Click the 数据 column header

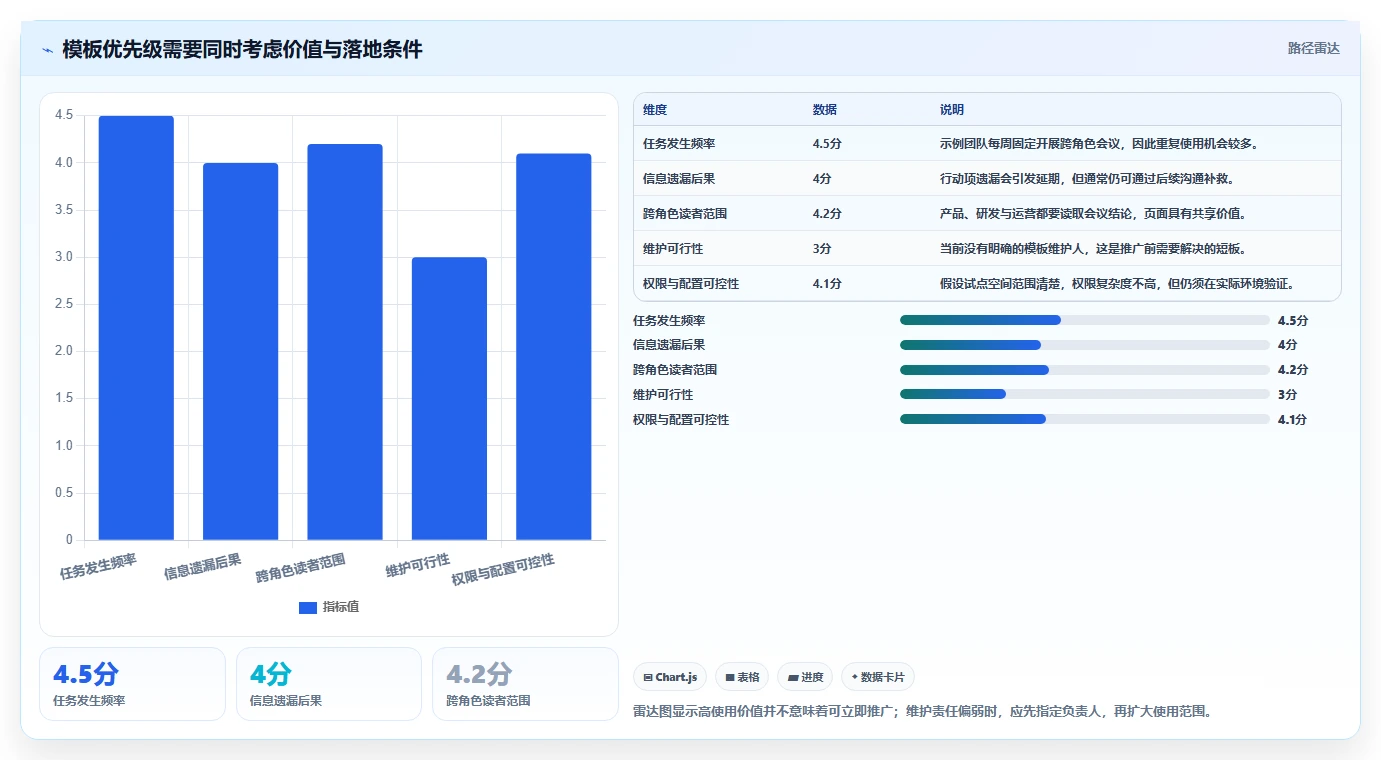(825, 110)
